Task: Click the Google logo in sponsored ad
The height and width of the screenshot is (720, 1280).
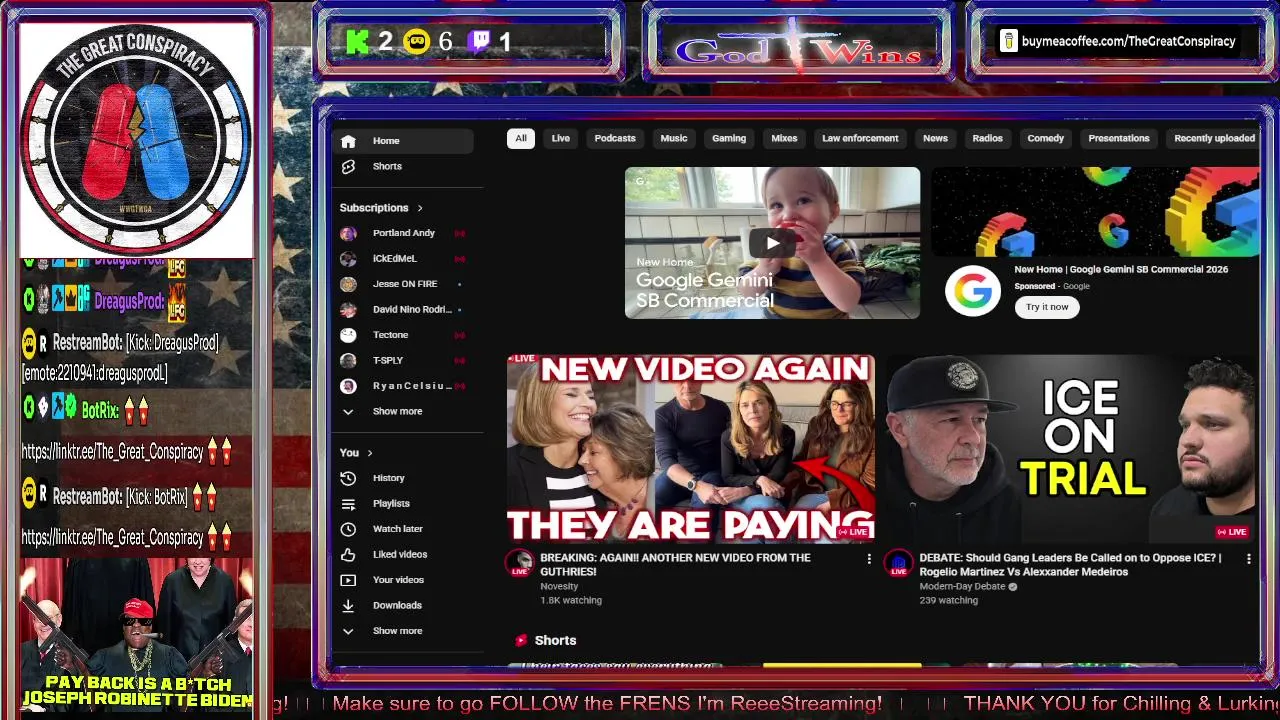Action: tap(973, 292)
